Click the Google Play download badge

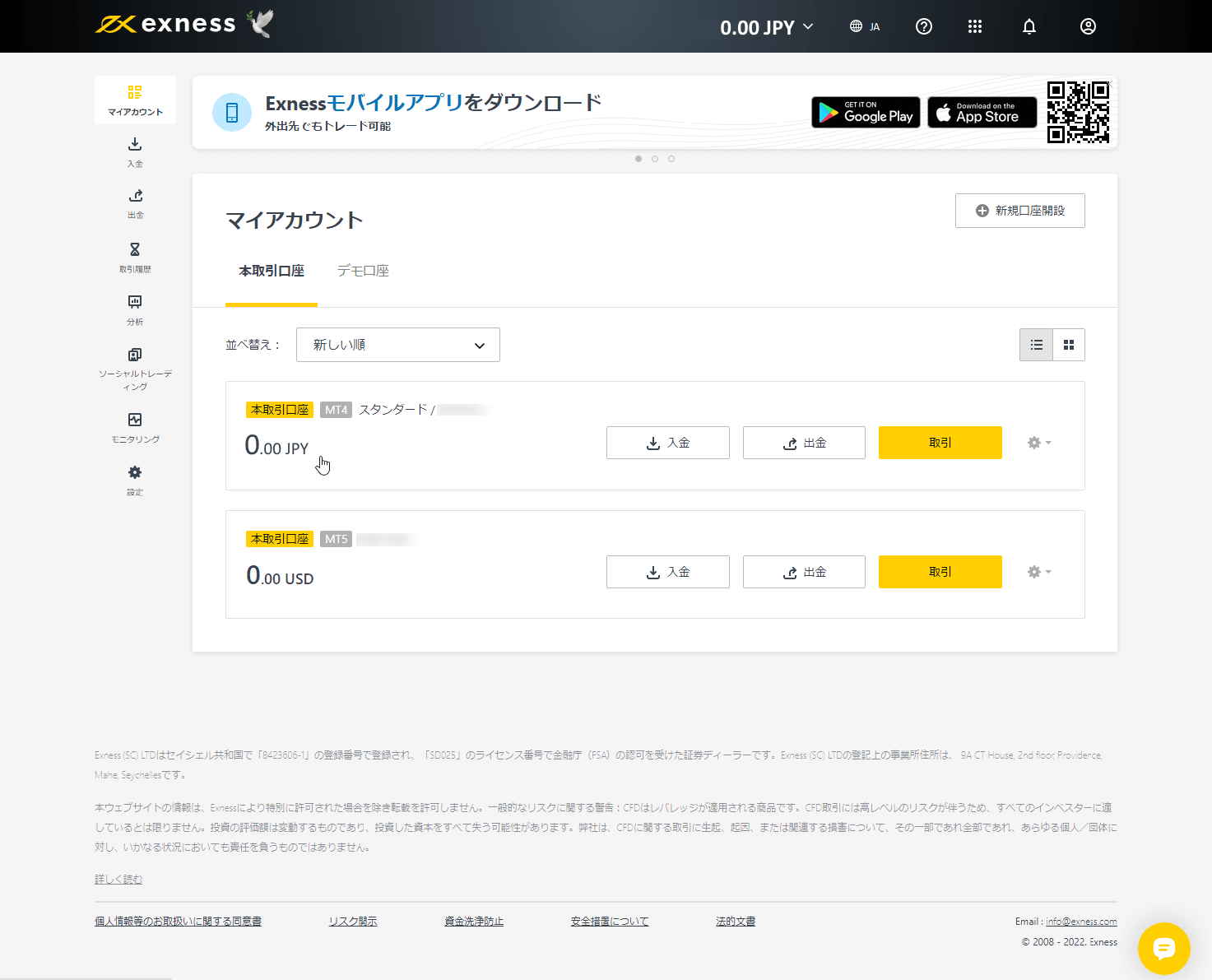pos(865,113)
